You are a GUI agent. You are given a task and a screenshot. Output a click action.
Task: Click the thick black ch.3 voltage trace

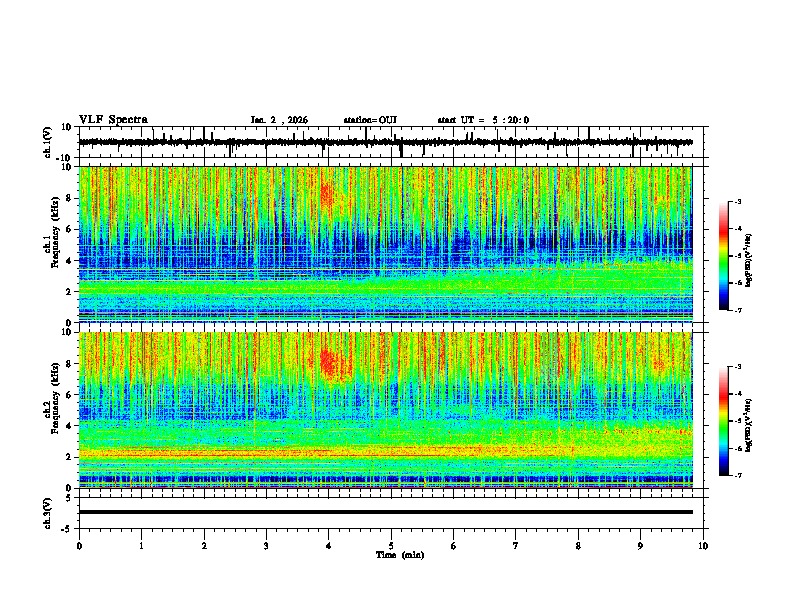click(385, 512)
